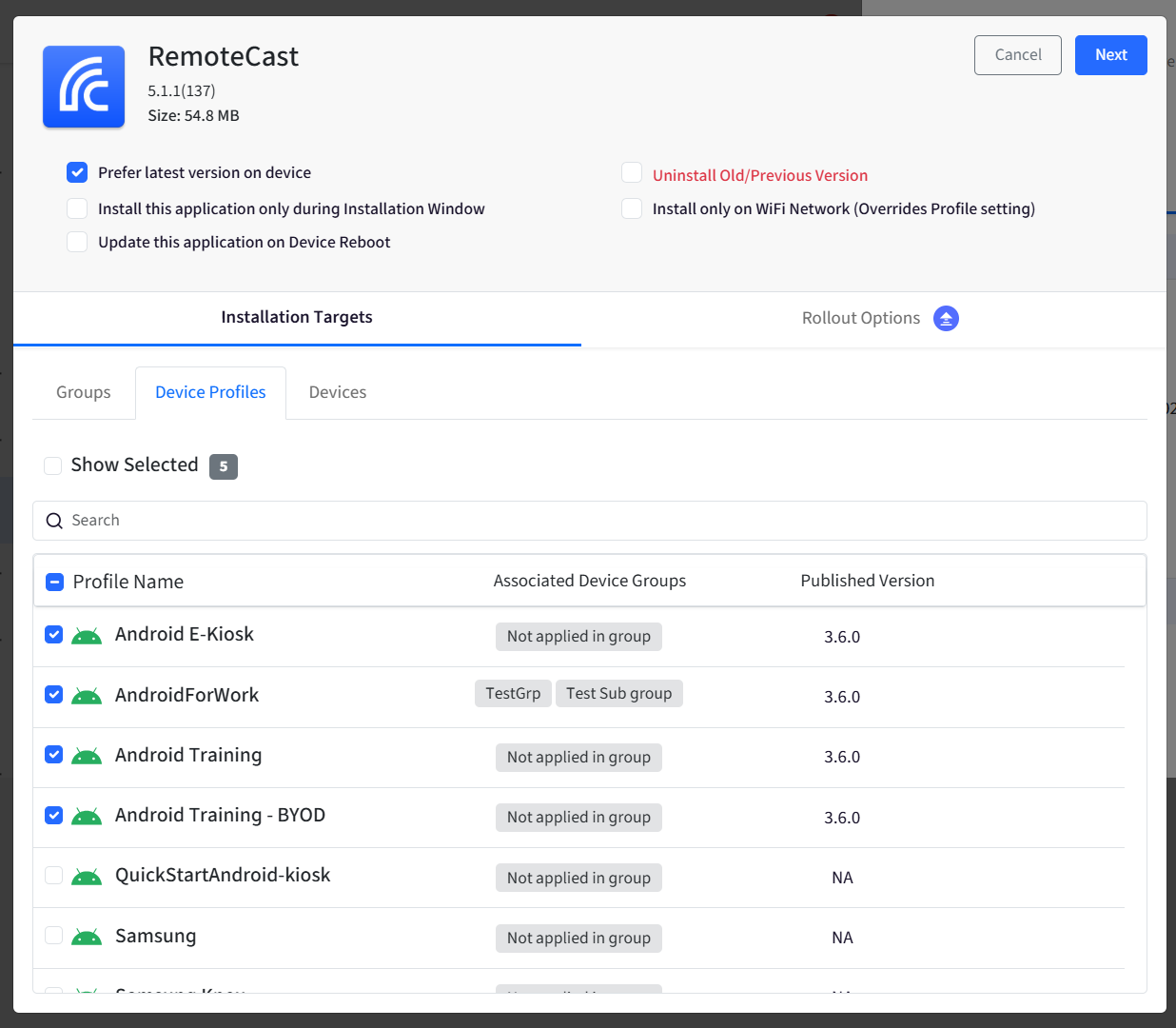
Task: Uncheck the AndroidForWork profile
Action: 54,694
